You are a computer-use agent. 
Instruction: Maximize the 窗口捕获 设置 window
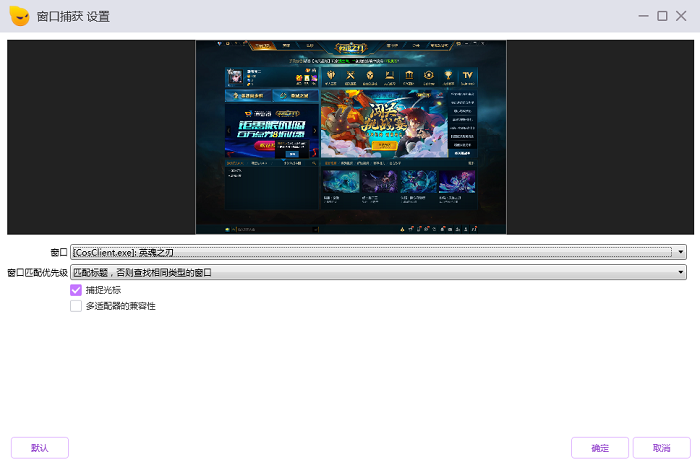tap(662, 16)
